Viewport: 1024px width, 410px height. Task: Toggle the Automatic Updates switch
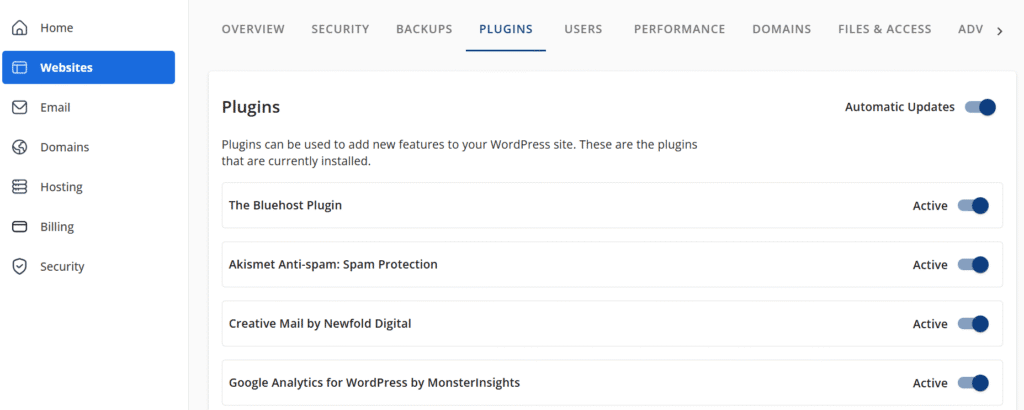coord(980,107)
